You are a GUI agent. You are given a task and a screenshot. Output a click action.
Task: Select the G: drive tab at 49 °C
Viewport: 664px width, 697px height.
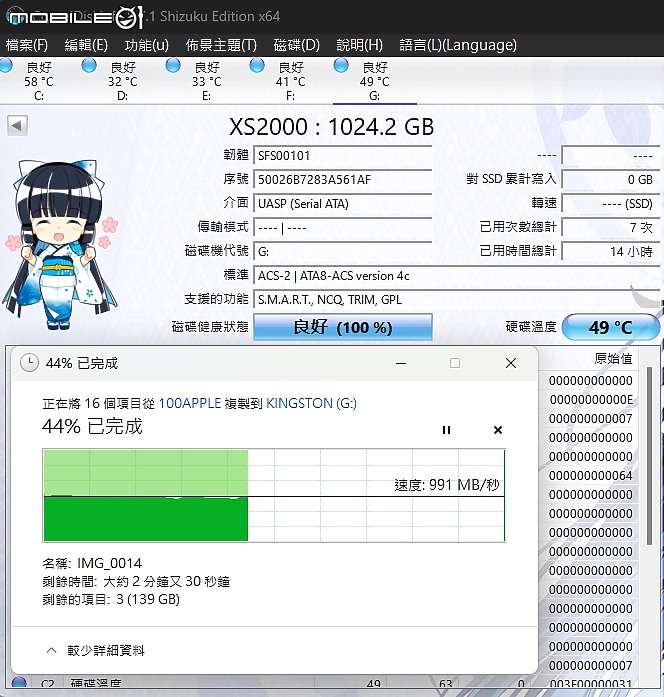tap(375, 81)
